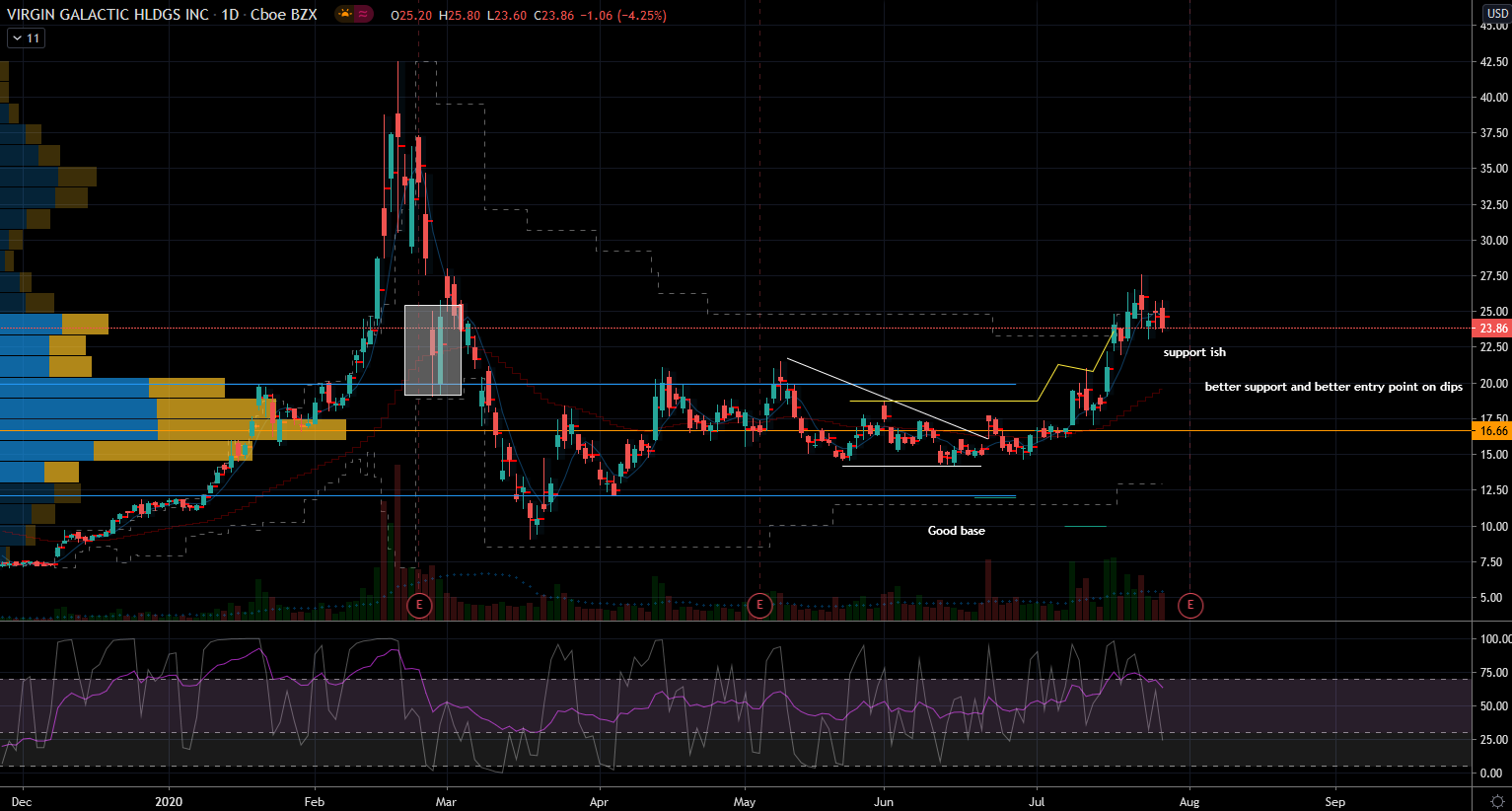This screenshot has width=1512, height=811.
Task: Click the 30.00 price scale label
Action: pyautogui.click(x=1494, y=241)
